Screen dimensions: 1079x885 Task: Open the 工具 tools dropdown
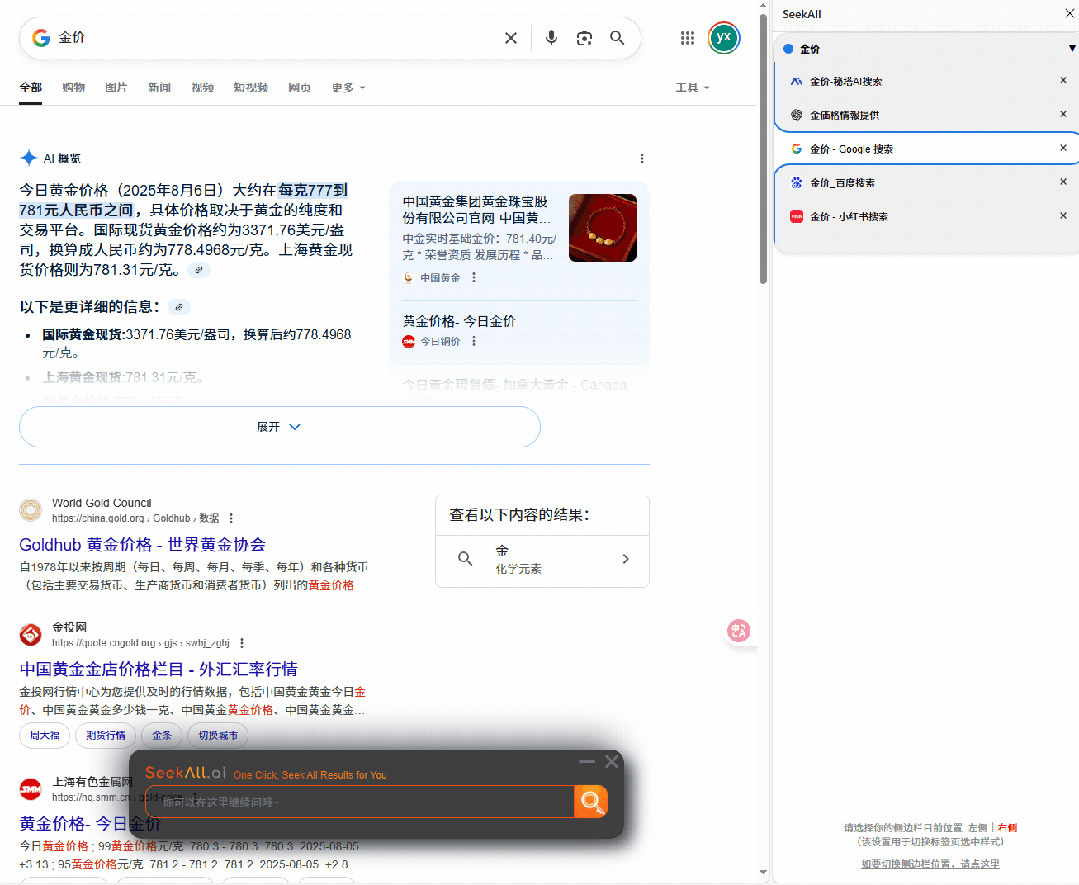pyautogui.click(x=692, y=87)
